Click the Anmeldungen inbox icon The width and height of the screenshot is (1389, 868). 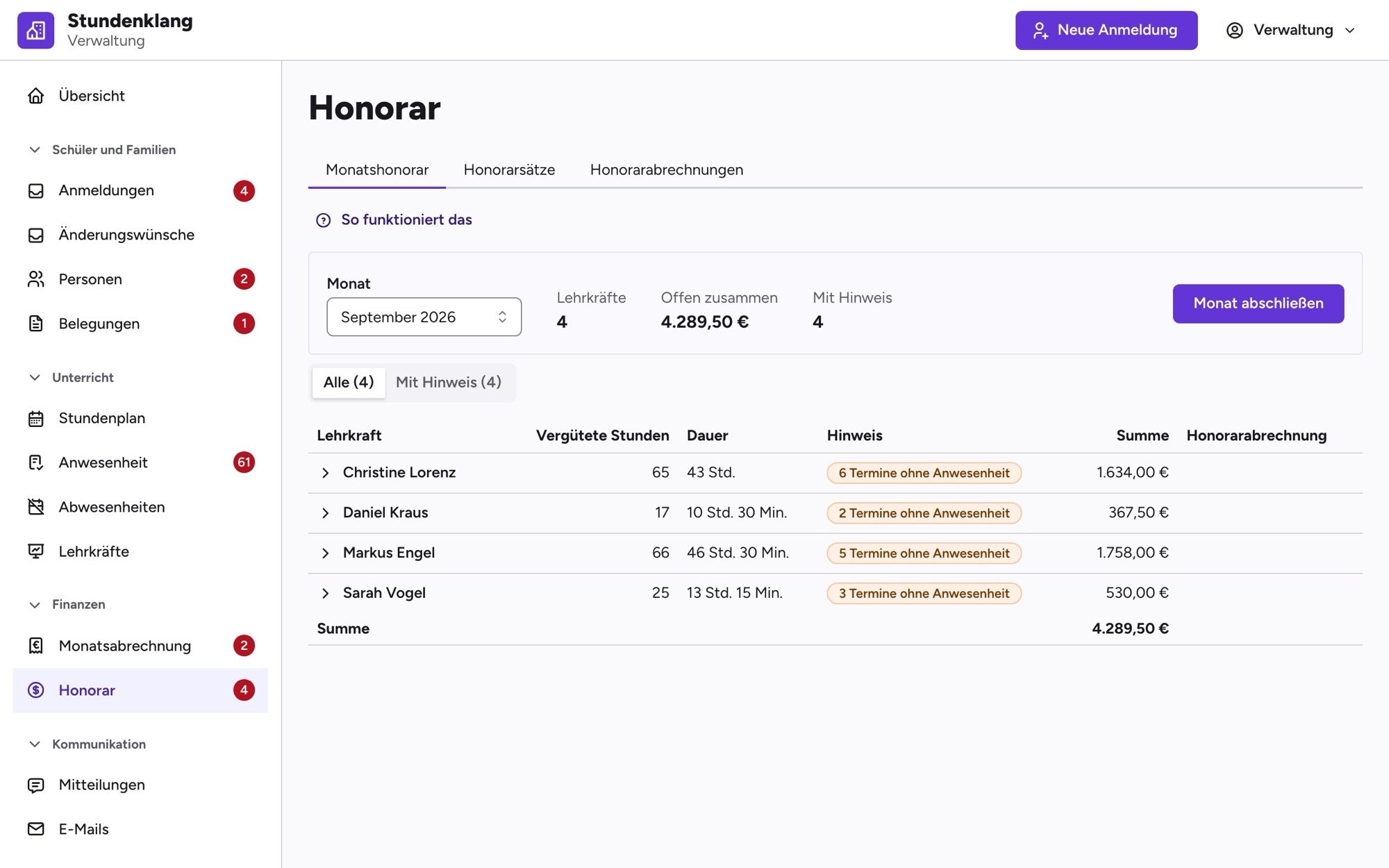pyautogui.click(x=35, y=191)
